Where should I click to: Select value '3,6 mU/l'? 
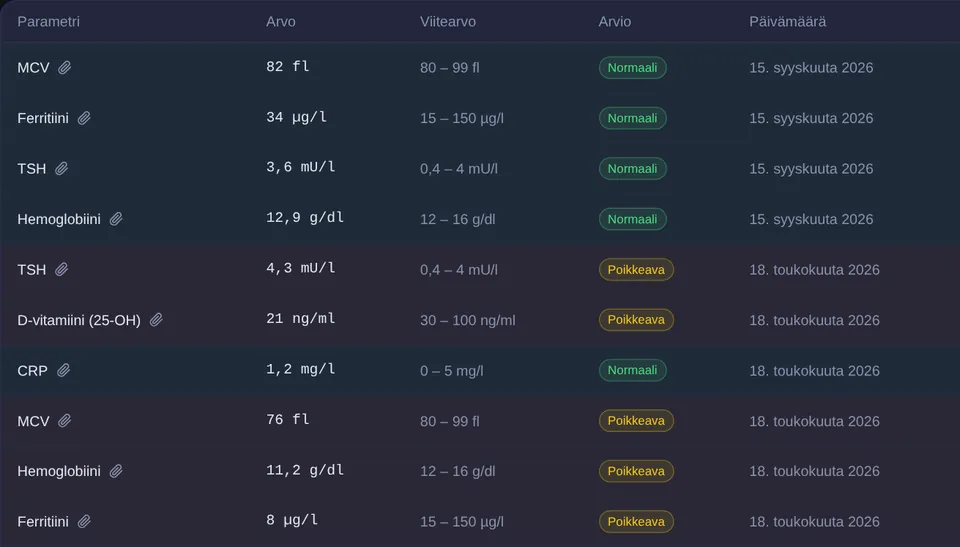(301, 167)
